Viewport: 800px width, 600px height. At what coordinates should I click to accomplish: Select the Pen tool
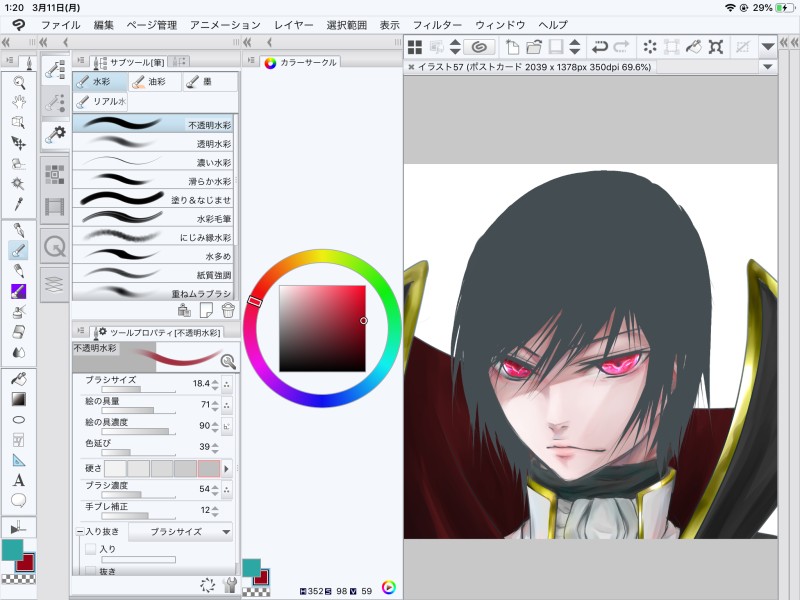coord(19,230)
